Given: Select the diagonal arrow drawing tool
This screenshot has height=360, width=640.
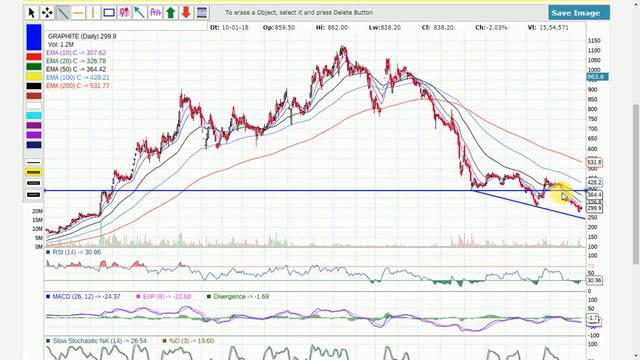Looking at the screenshot, I should 140,13.
